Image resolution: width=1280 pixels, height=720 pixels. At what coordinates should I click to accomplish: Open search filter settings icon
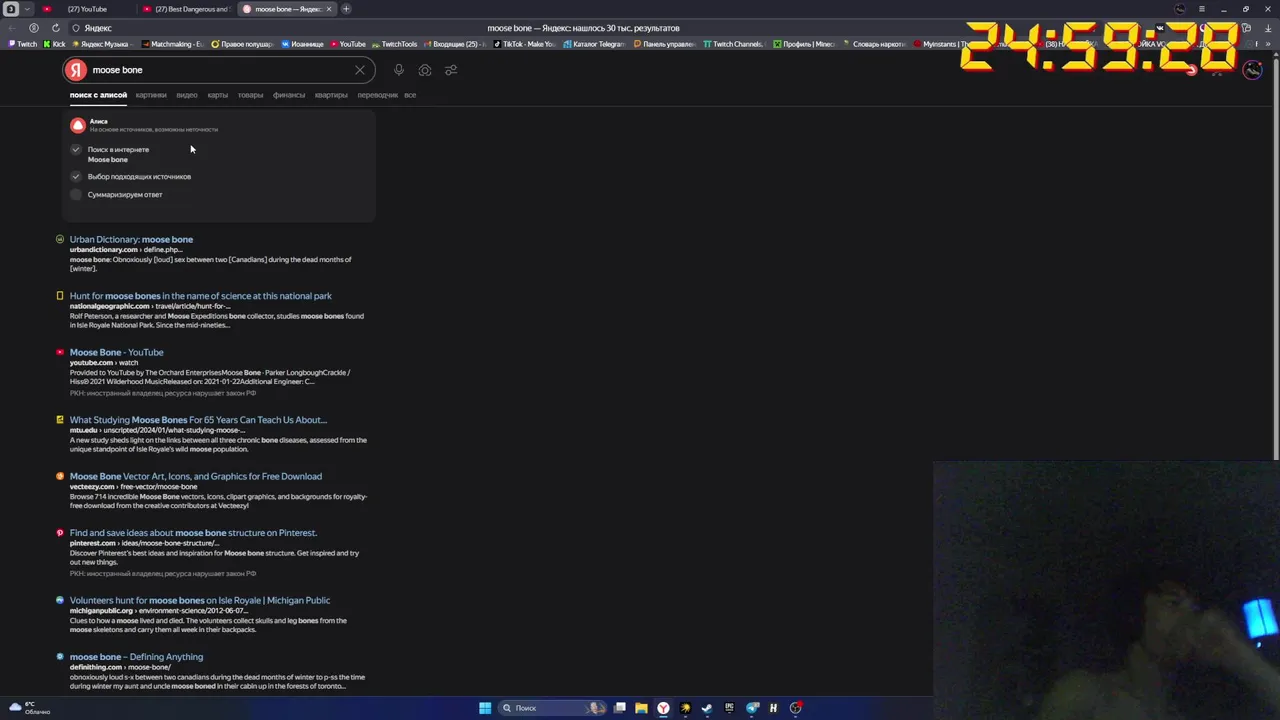coord(451,70)
